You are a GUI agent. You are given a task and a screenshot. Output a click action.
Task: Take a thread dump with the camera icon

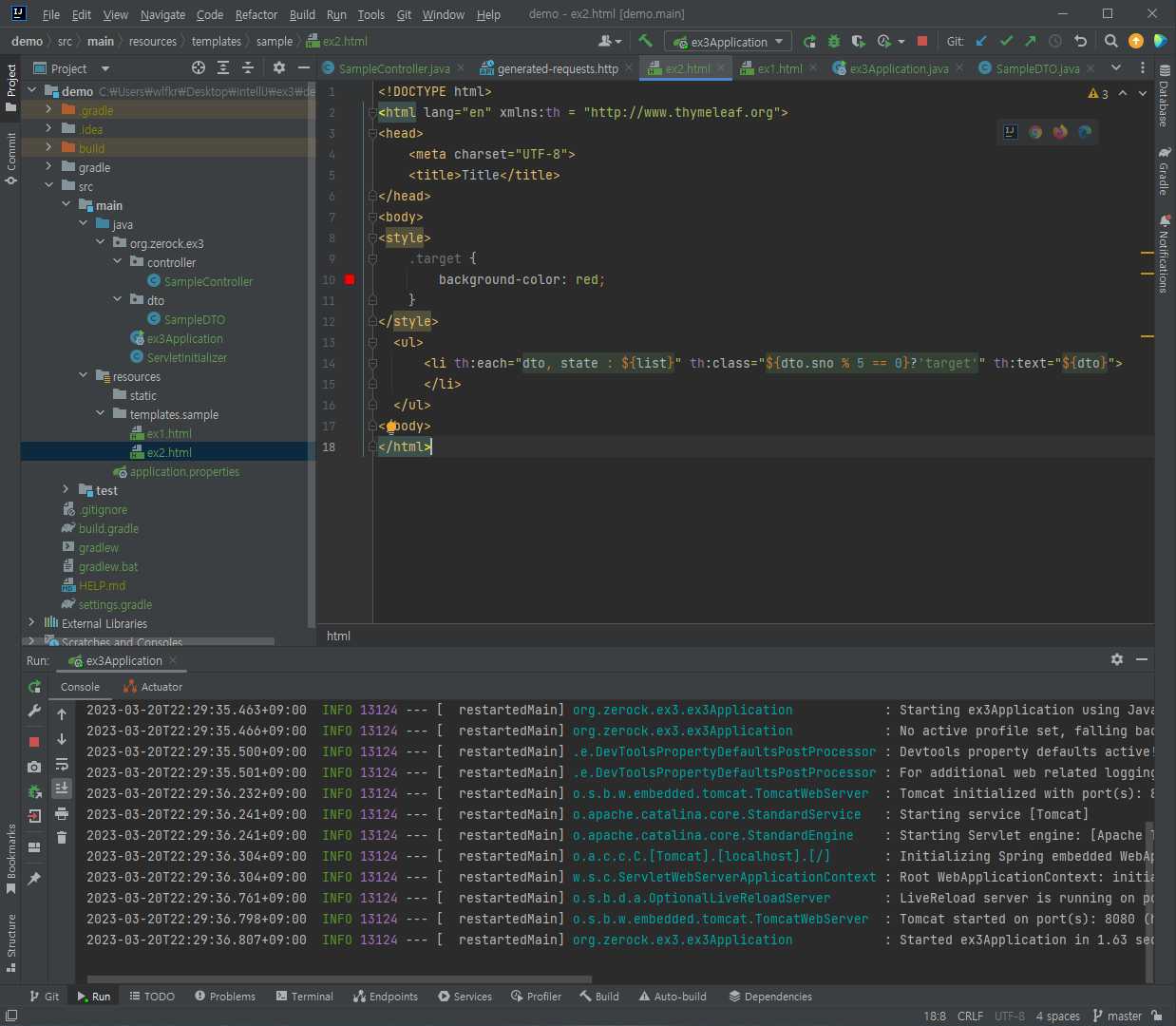(34, 767)
